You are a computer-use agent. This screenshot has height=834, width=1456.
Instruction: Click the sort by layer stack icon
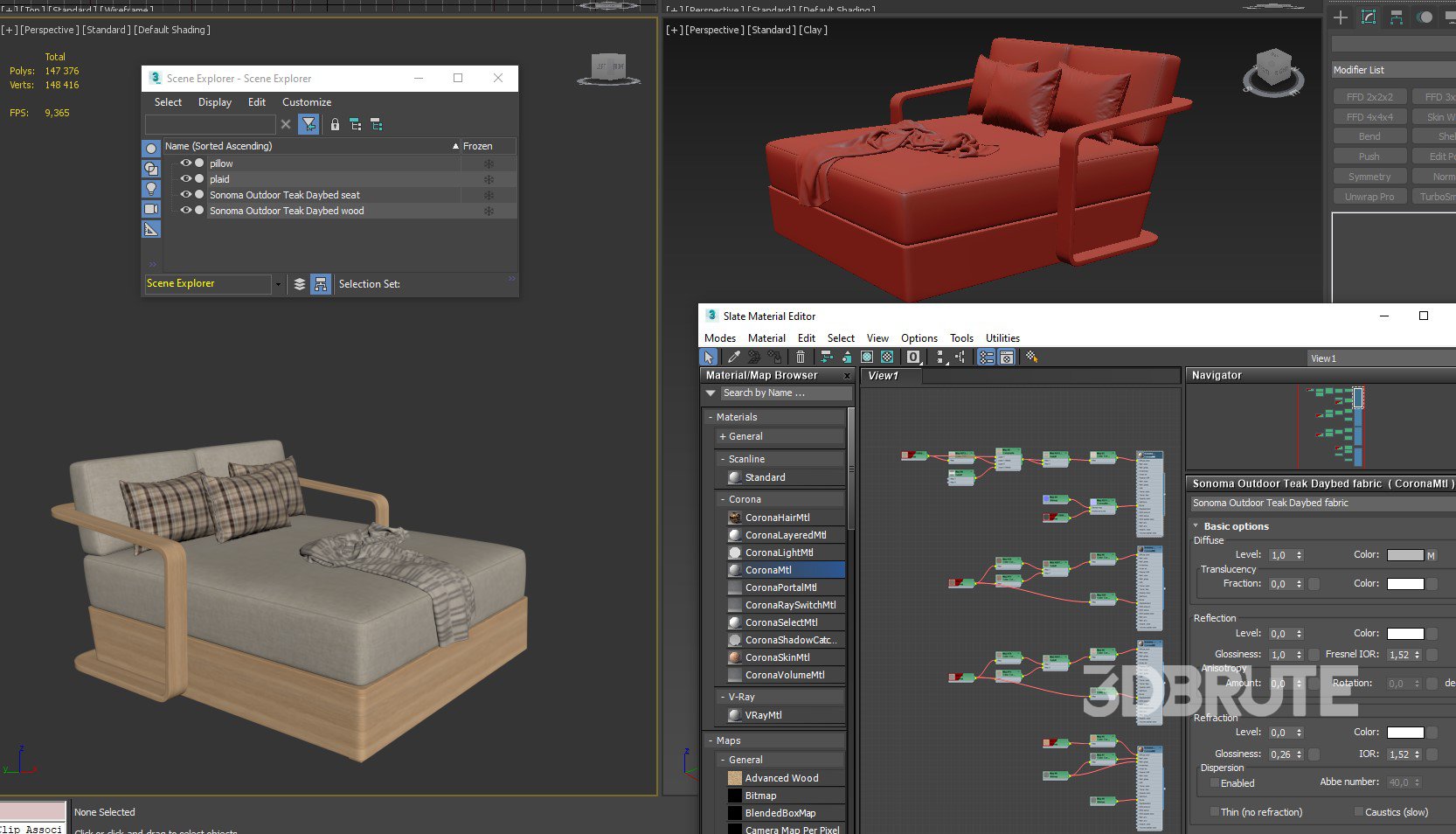(300, 284)
